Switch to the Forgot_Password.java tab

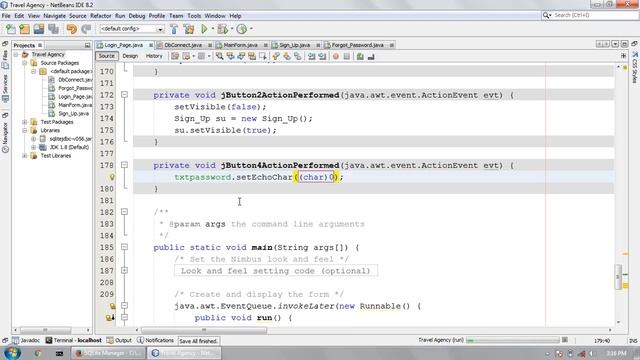[x=358, y=45]
